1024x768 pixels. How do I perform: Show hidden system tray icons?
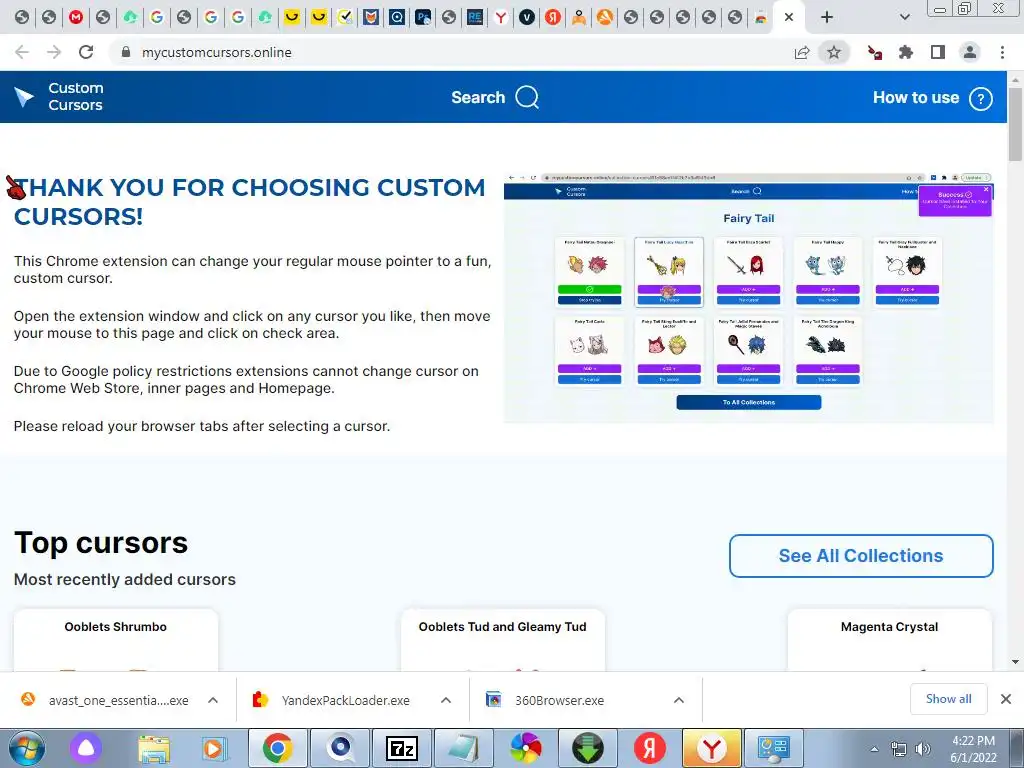click(x=874, y=748)
